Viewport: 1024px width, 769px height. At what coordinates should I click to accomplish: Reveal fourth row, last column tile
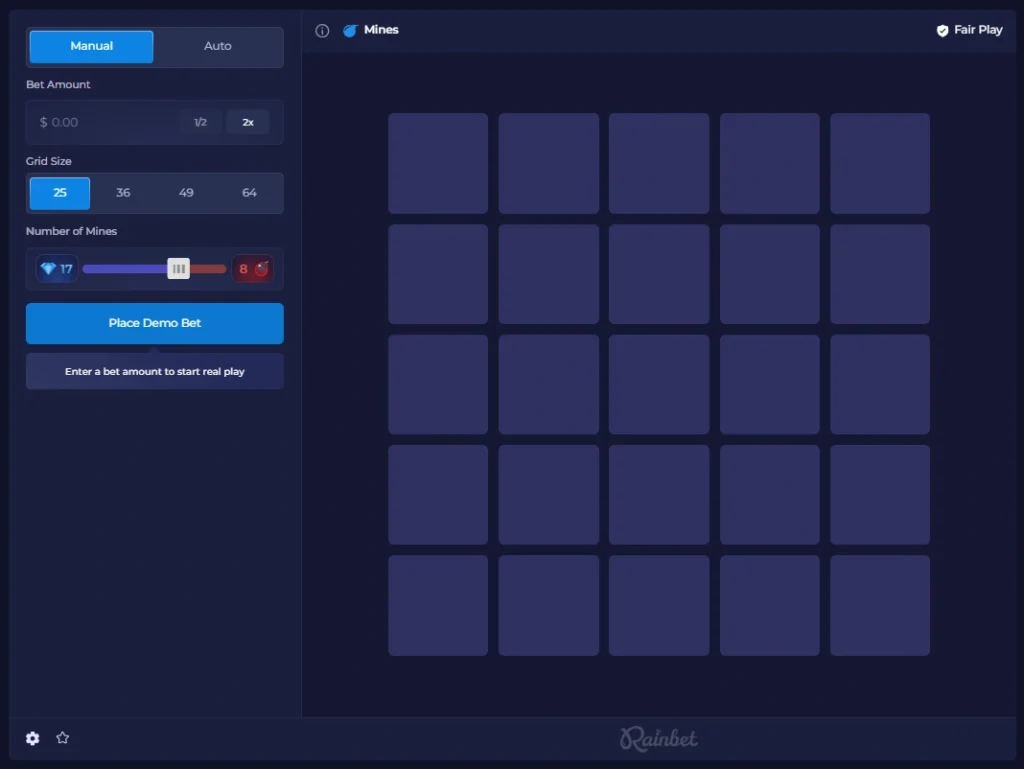click(880, 495)
